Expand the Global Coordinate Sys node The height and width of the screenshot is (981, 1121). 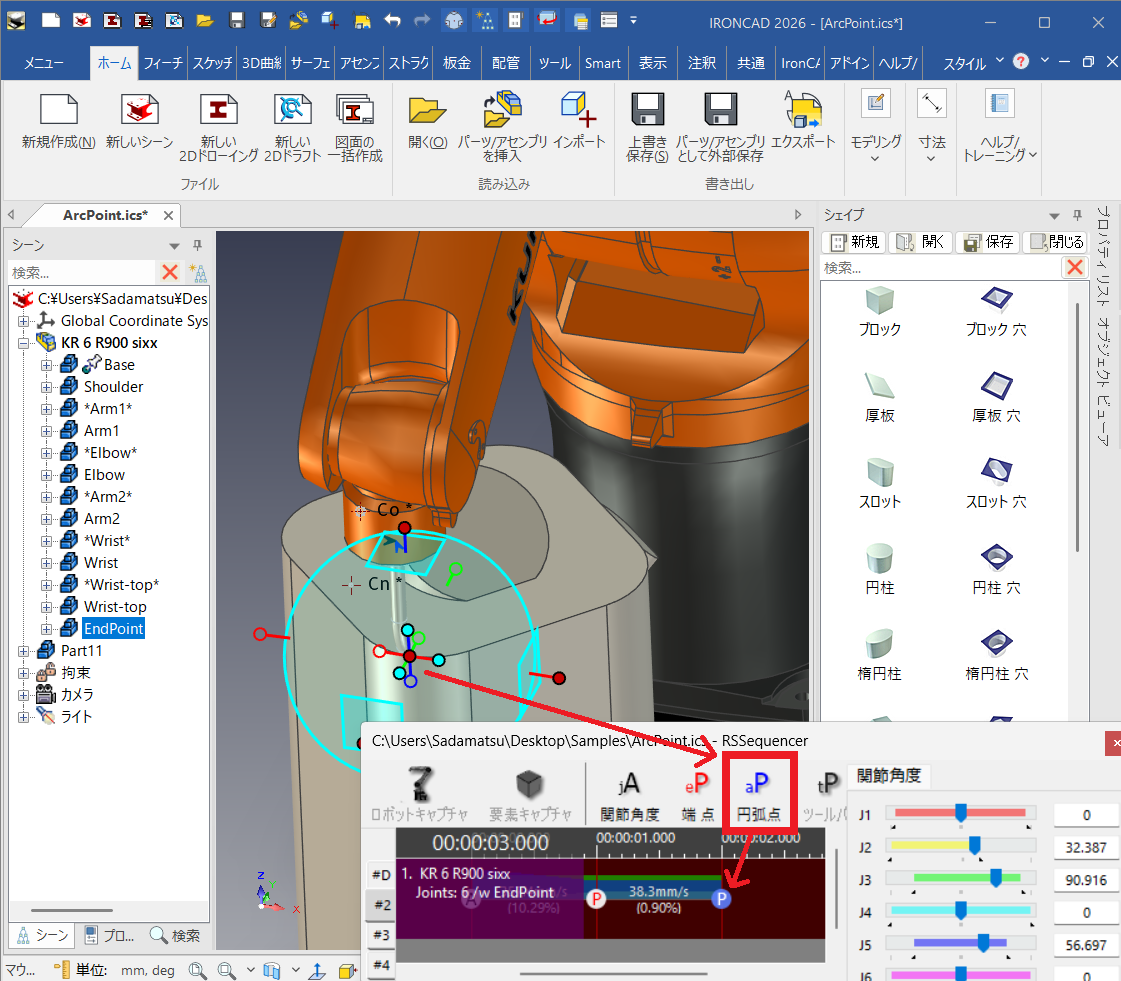pos(24,321)
